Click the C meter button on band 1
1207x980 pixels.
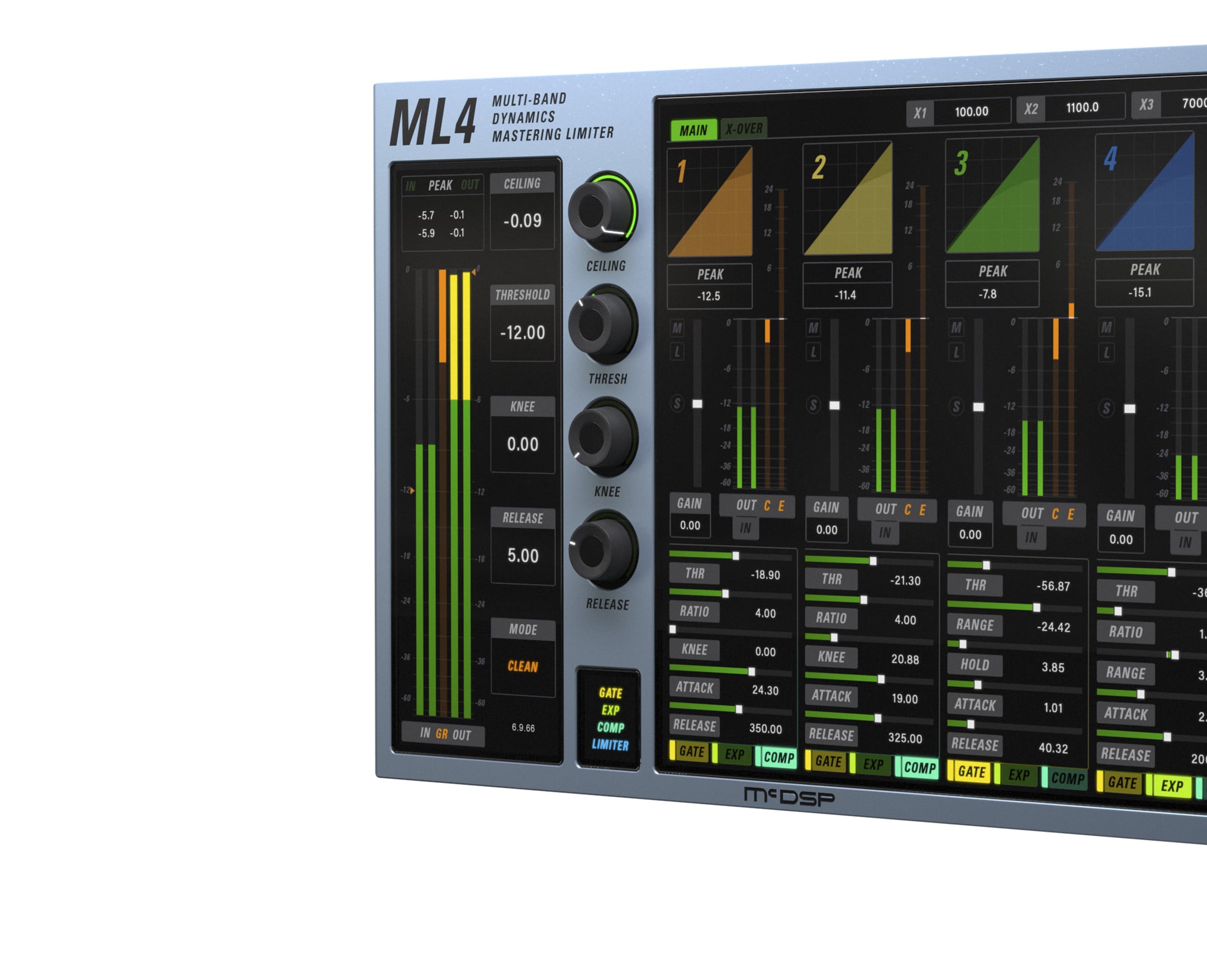click(x=767, y=506)
